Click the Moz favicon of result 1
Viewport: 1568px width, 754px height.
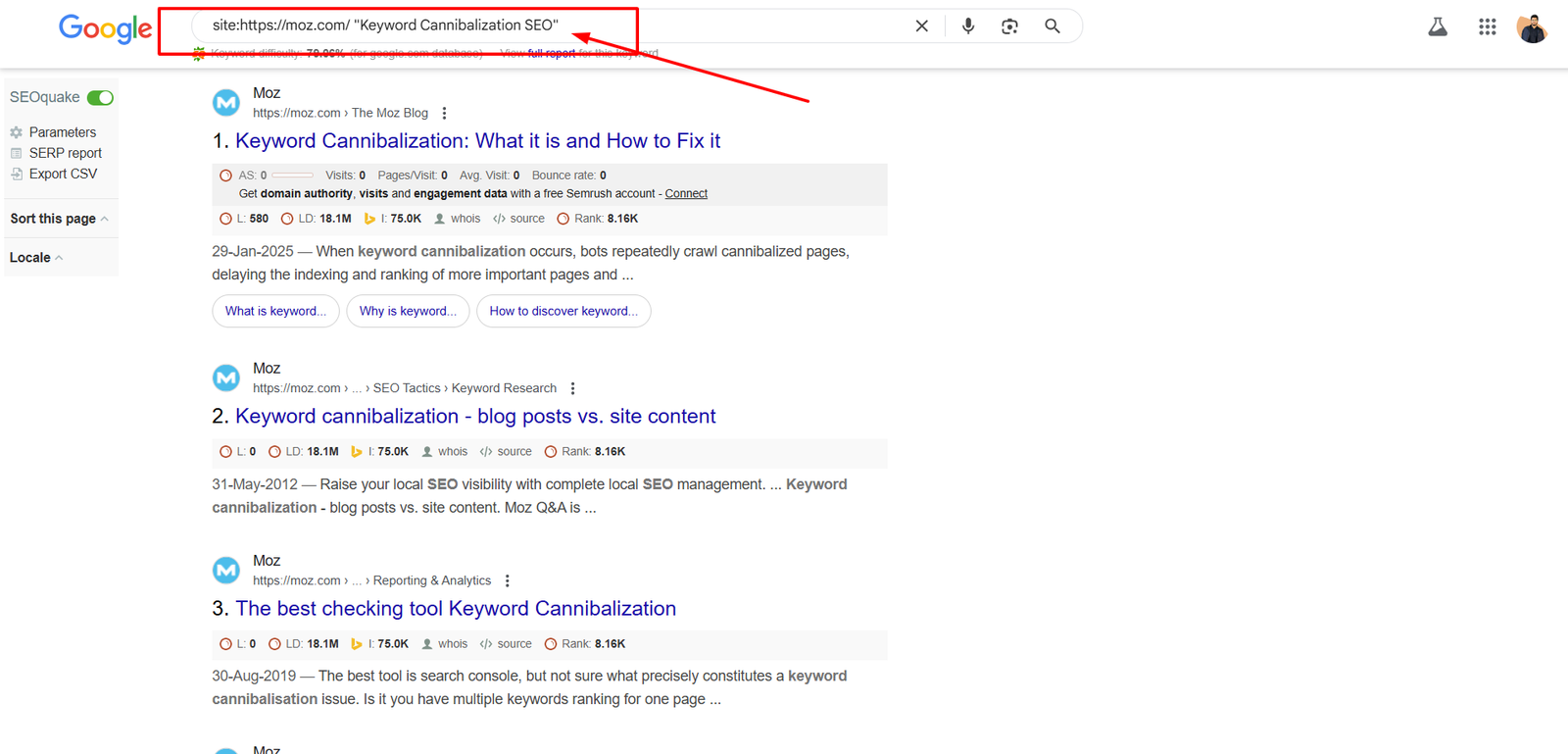(226, 102)
